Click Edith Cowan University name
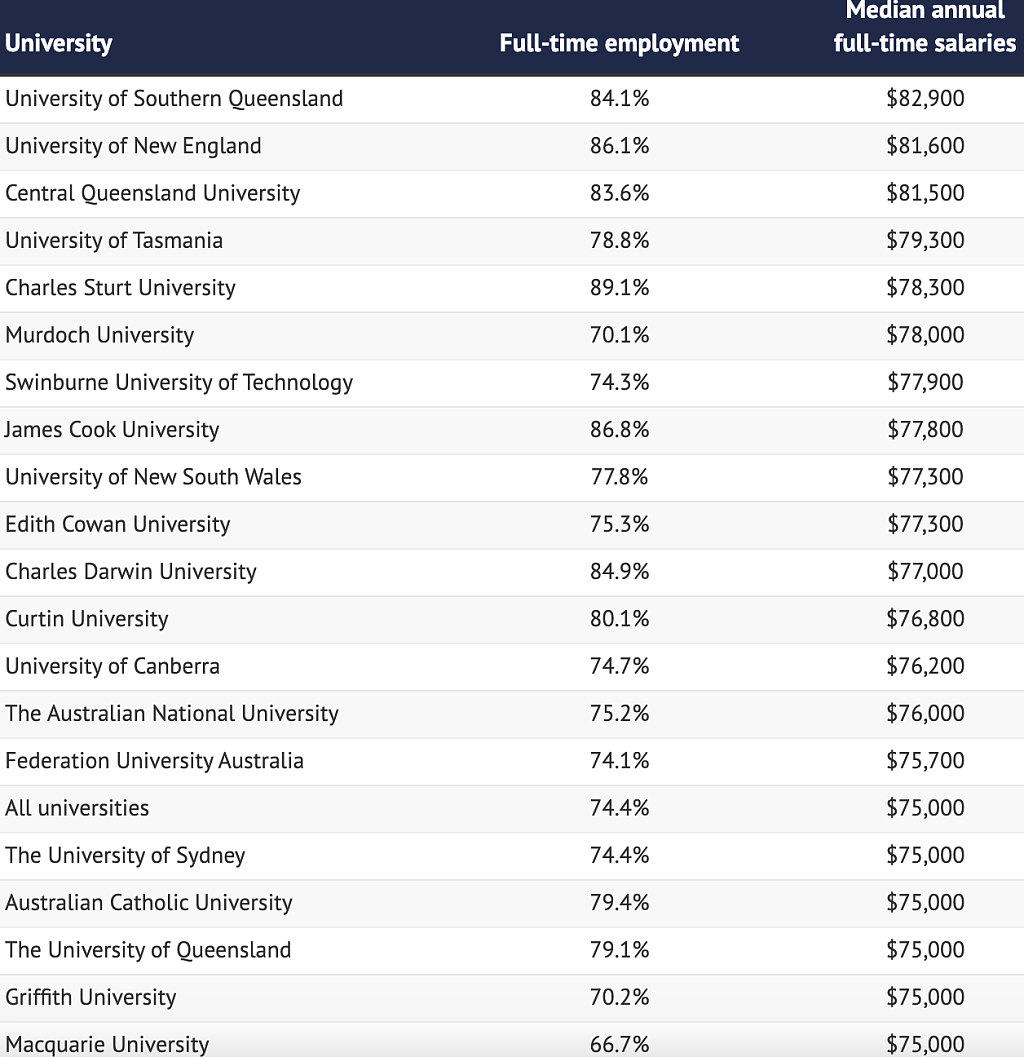1024x1057 pixels. tap(118, 524)
